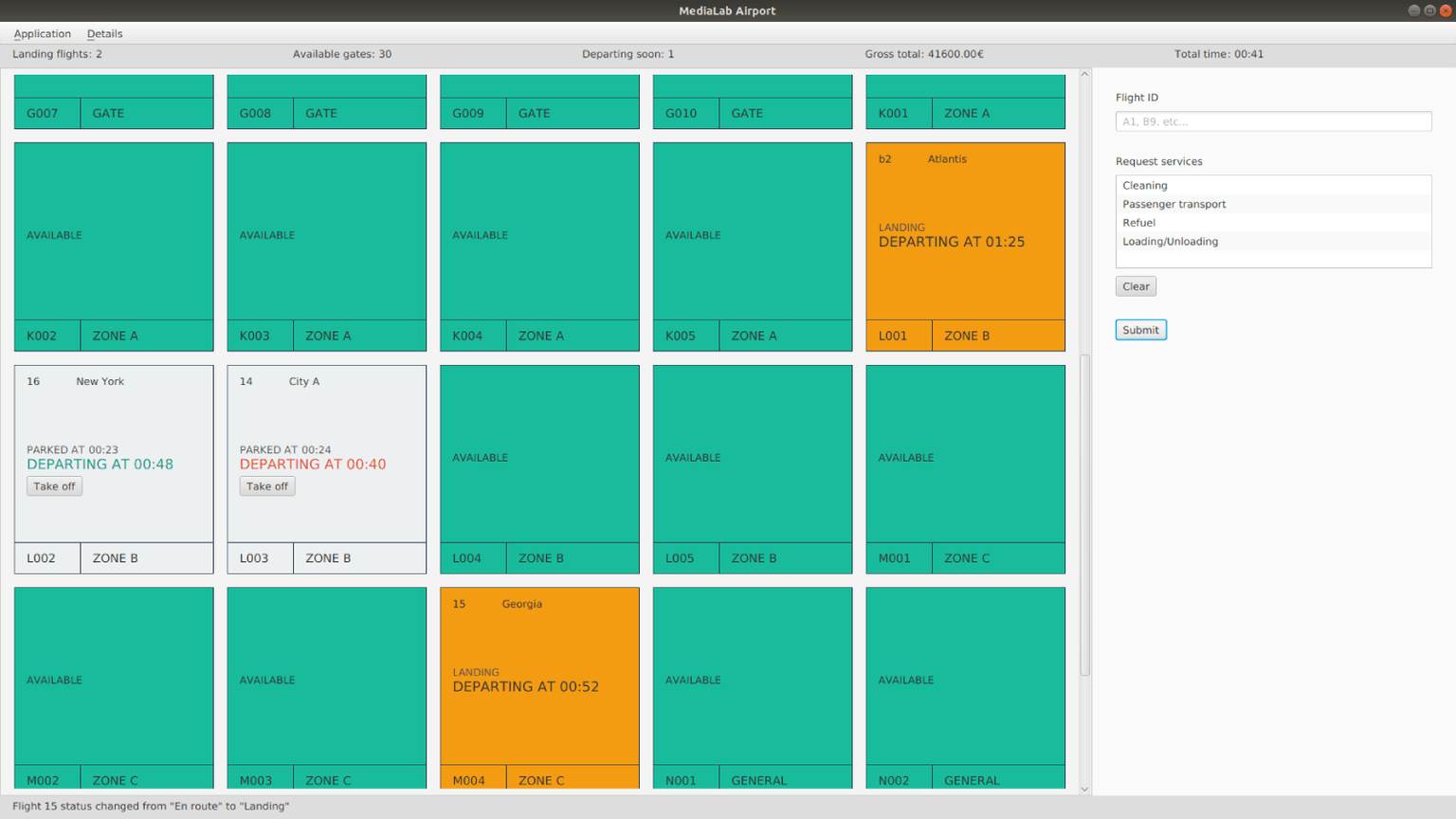The image size is (1456, 819).
Task: Open the Application menu
Action: click(42, 33)
